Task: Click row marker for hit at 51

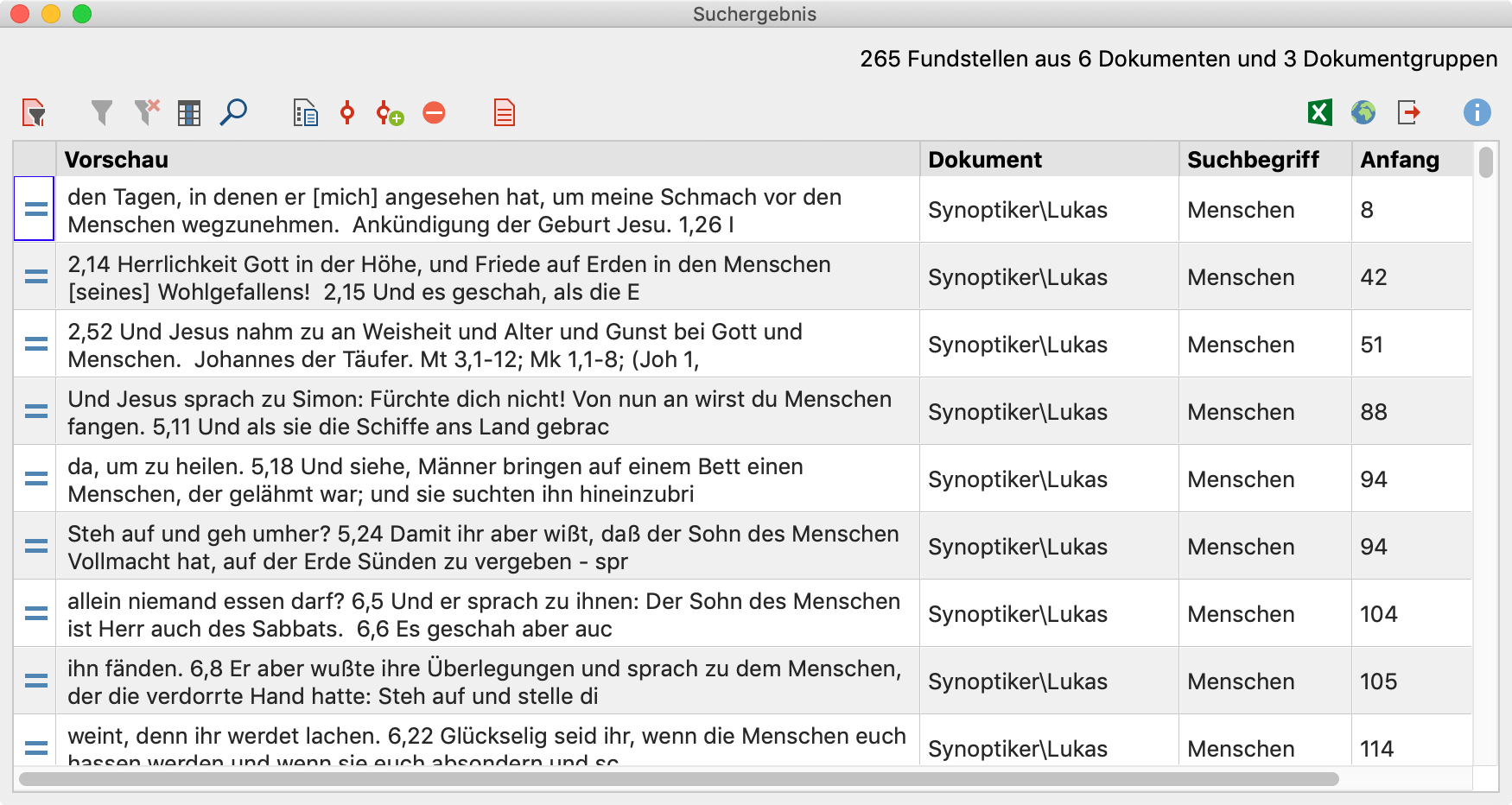Action: (35, 344)
